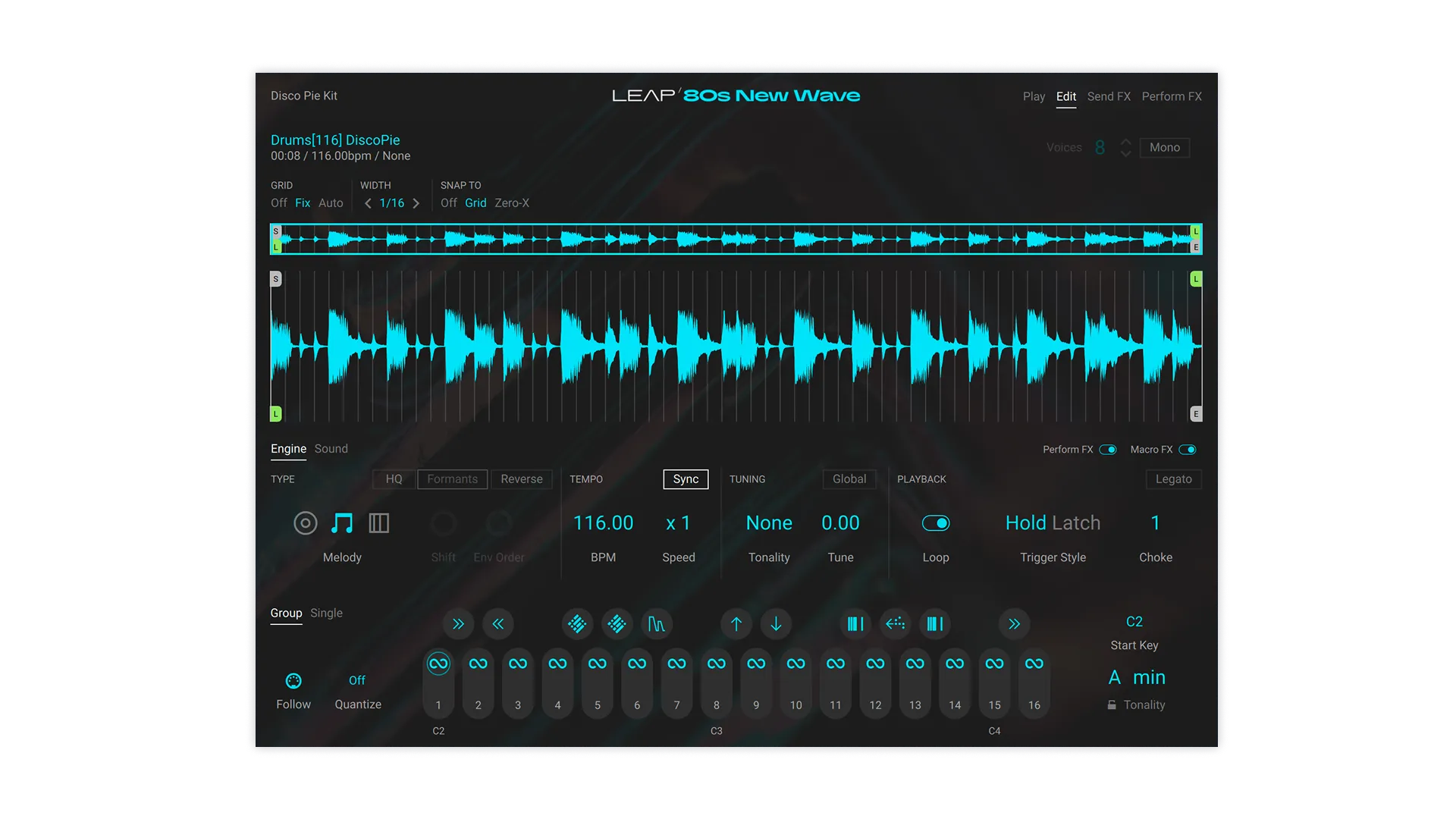Click the Follow icon
This screenshot has width=1456, height=819.
click(293, 681)
